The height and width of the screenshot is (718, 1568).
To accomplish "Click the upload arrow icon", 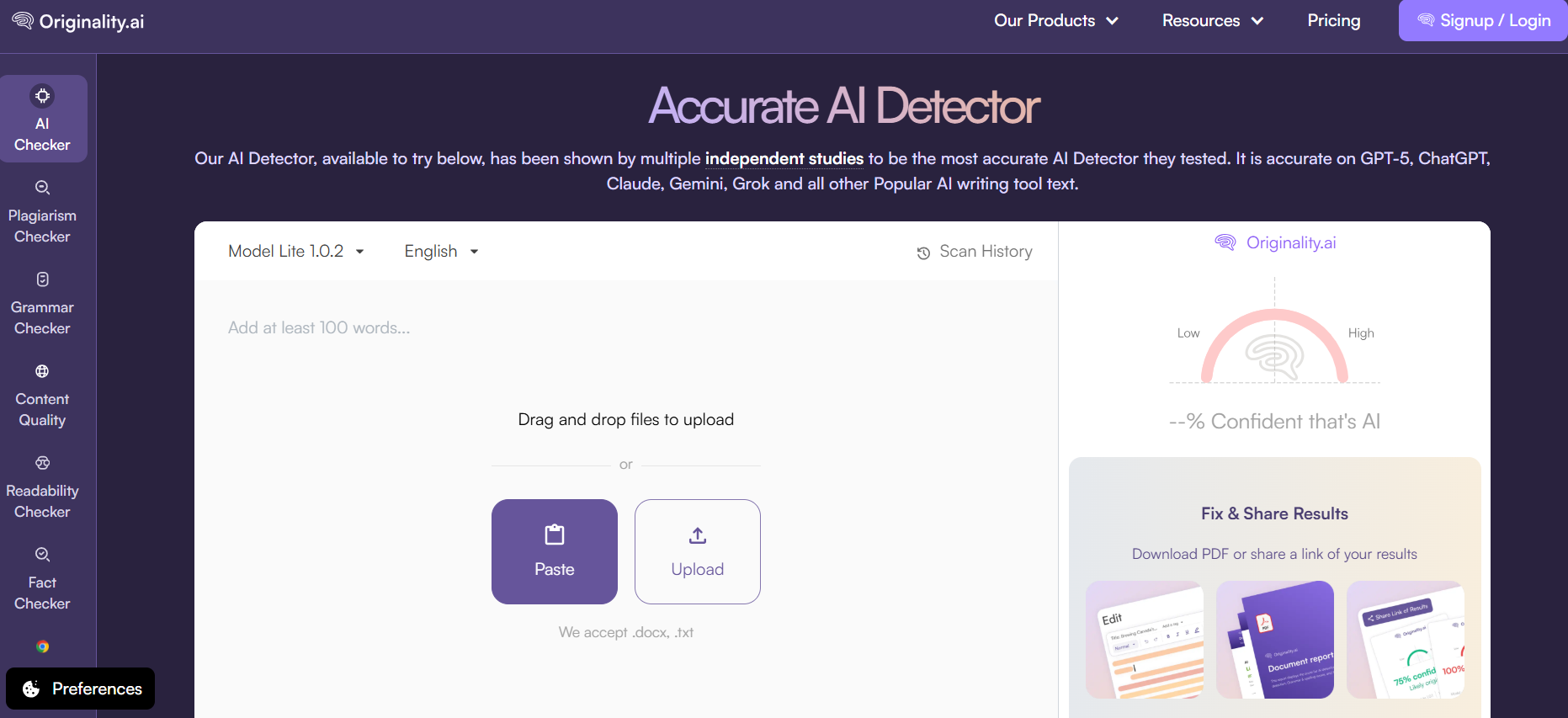I will (698, 535).
